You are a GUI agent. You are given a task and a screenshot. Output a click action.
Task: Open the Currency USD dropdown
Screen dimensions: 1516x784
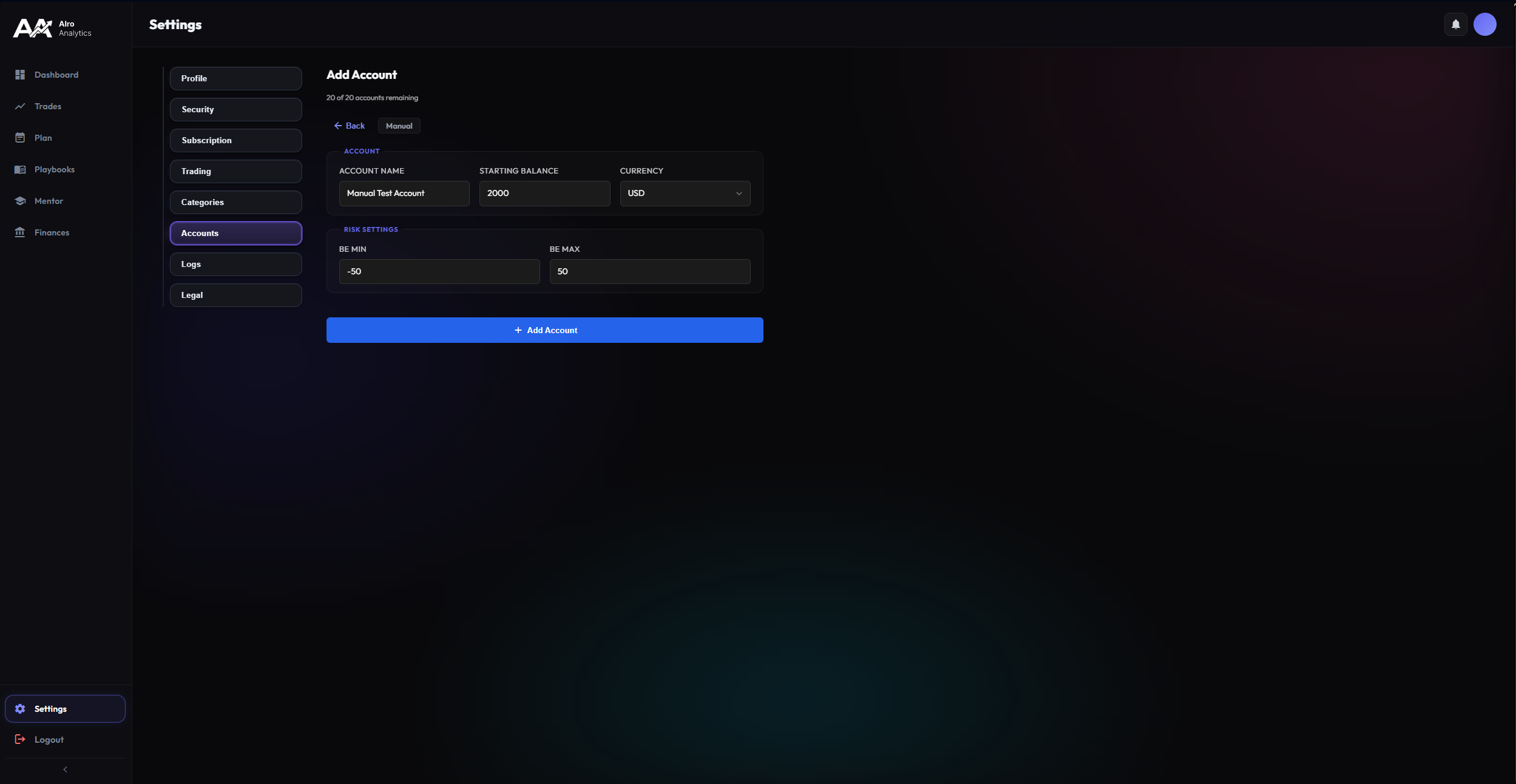click(x=685, y=193)
